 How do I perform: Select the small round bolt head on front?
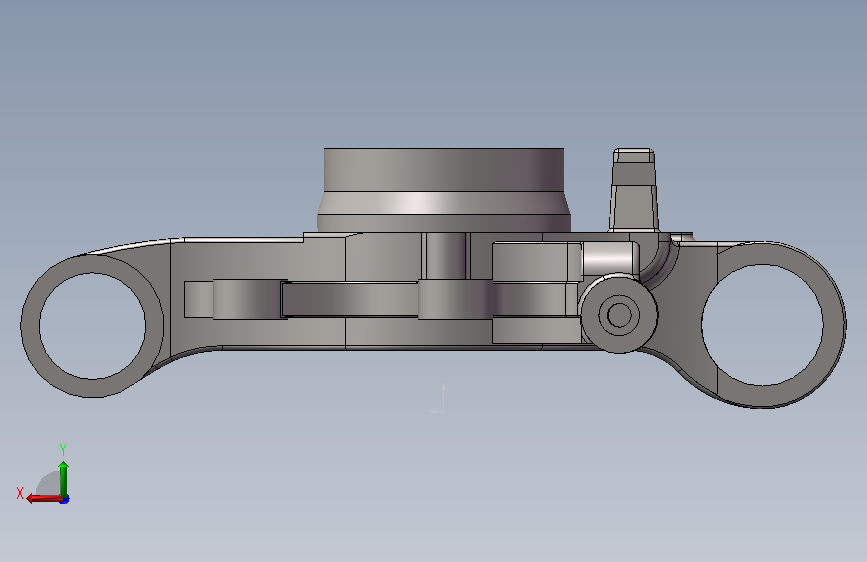[619, 315]
